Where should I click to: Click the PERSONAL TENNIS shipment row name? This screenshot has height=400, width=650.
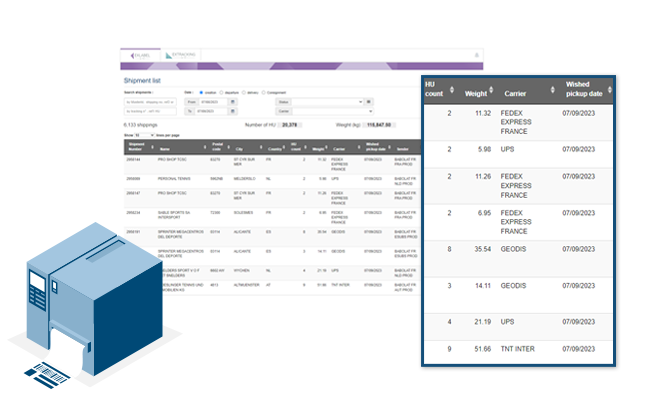[x=174, y=179]
